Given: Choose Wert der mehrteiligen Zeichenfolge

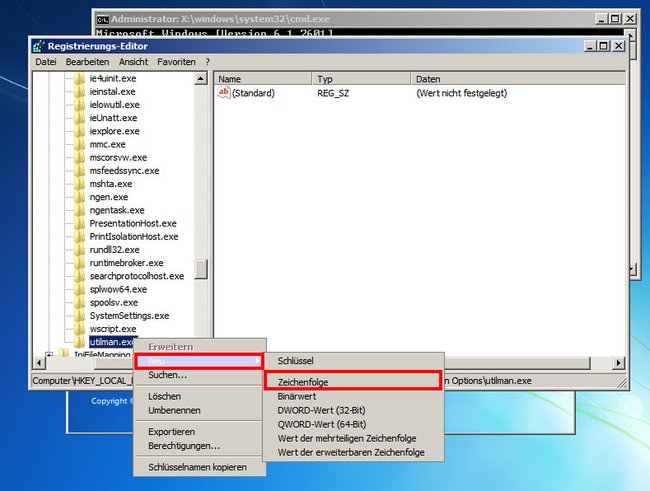Looking at the screenshot, I should pyautogui.click(x=353, y=438).
